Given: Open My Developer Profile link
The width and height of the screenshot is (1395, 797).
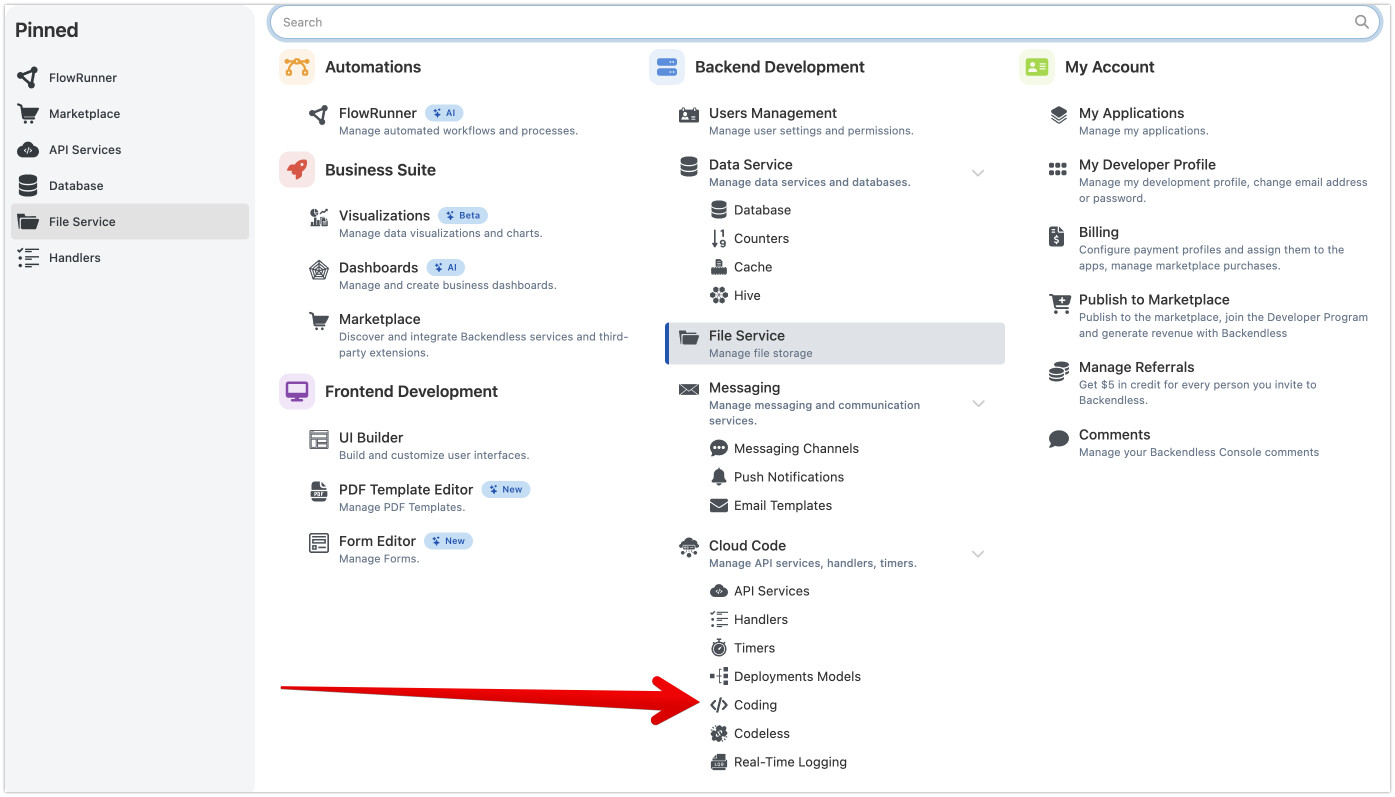Looking at the screenshot, I should (1147, 165).
